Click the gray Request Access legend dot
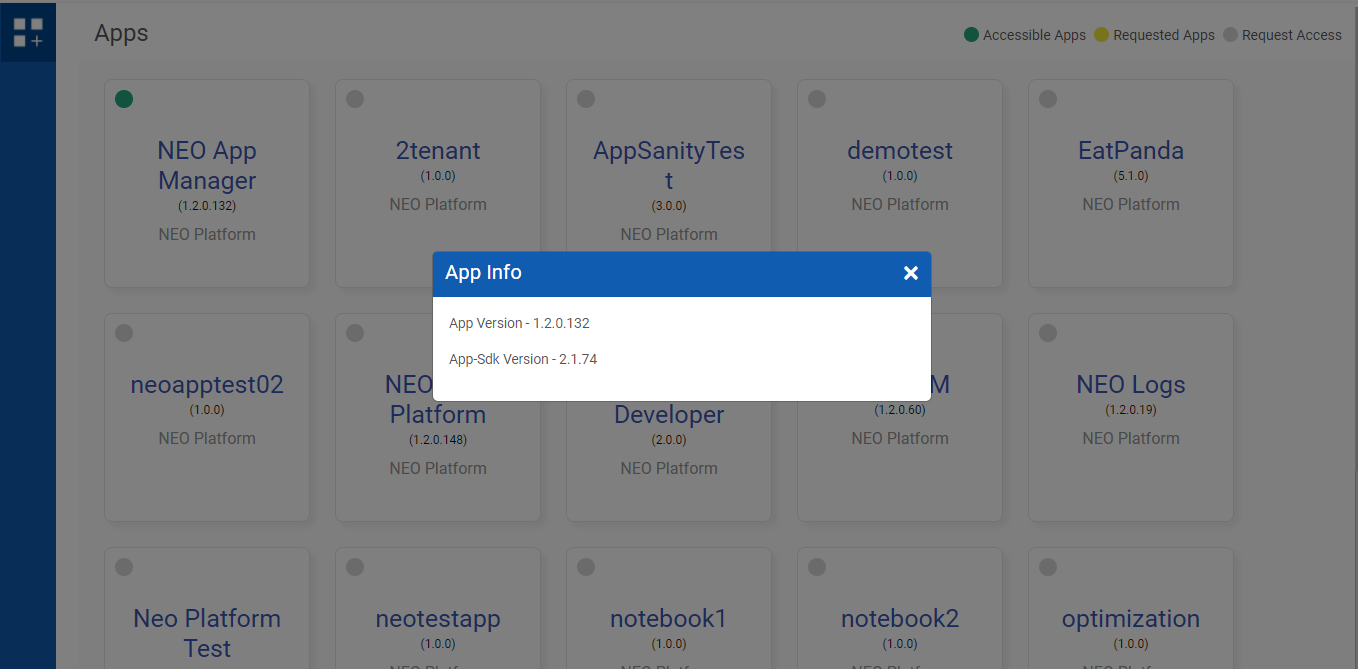This screenshot has height=669, width=1358. pyautogui.click(x=1230, y=35)
